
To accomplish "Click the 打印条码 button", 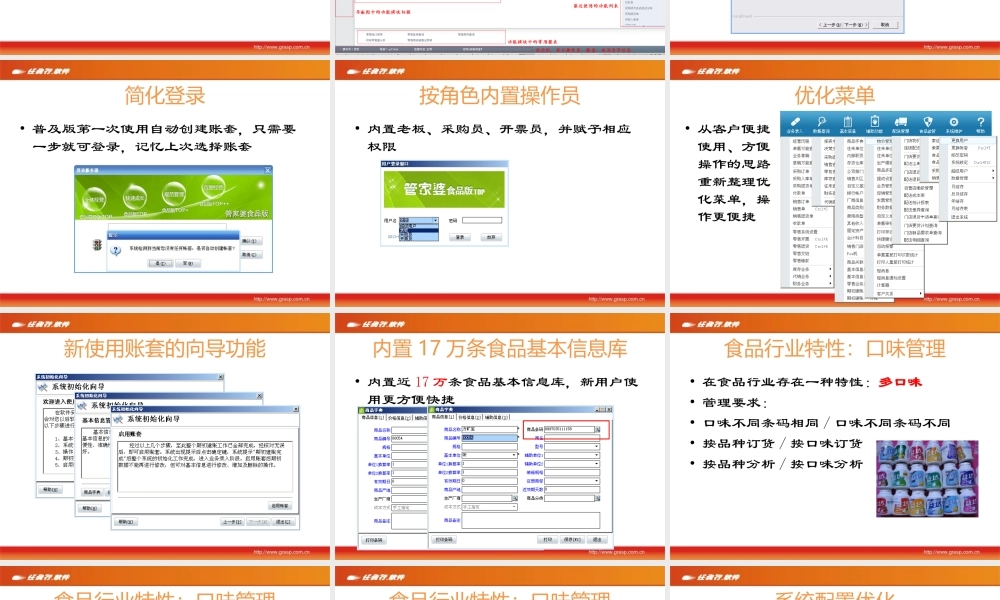I will (x=443, y=539).
